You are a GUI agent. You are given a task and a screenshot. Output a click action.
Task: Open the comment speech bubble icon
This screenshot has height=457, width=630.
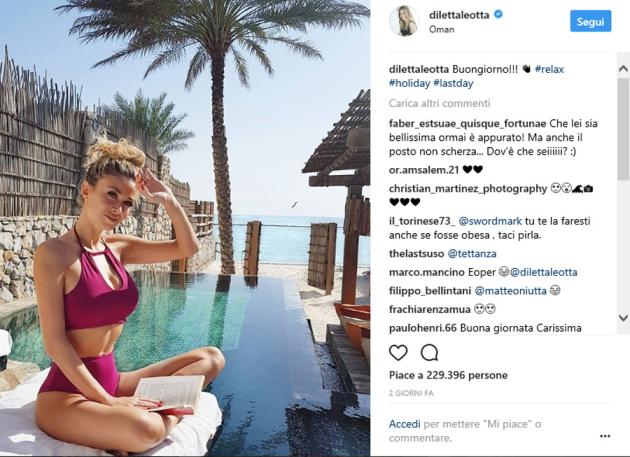(429, 352)
